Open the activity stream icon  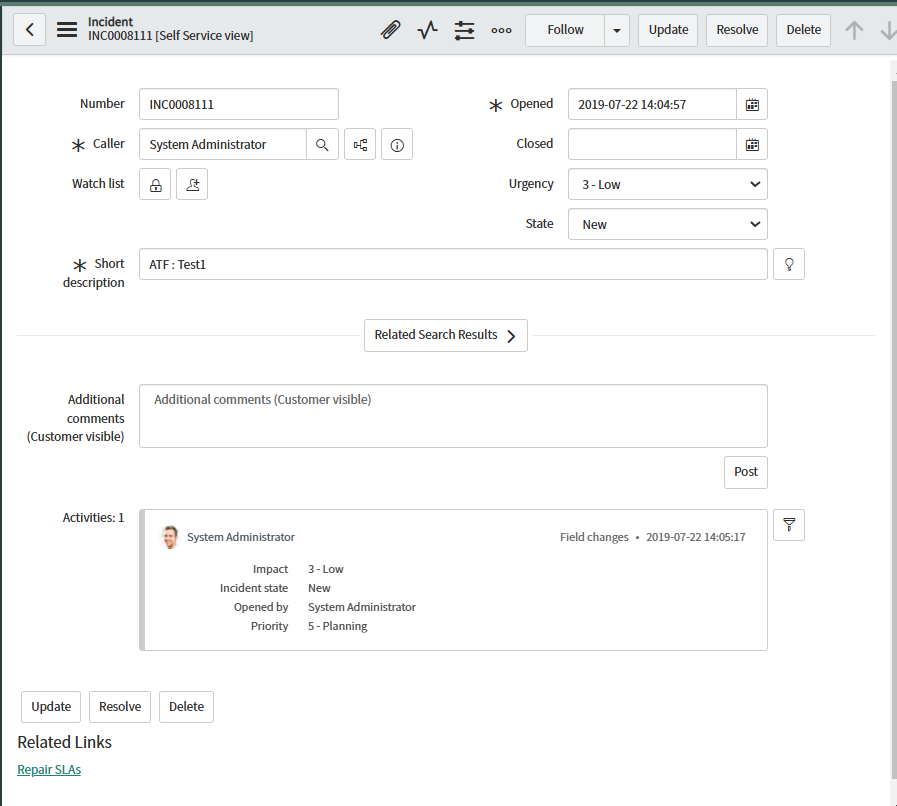pyautogui.click(x=427, y=30)
